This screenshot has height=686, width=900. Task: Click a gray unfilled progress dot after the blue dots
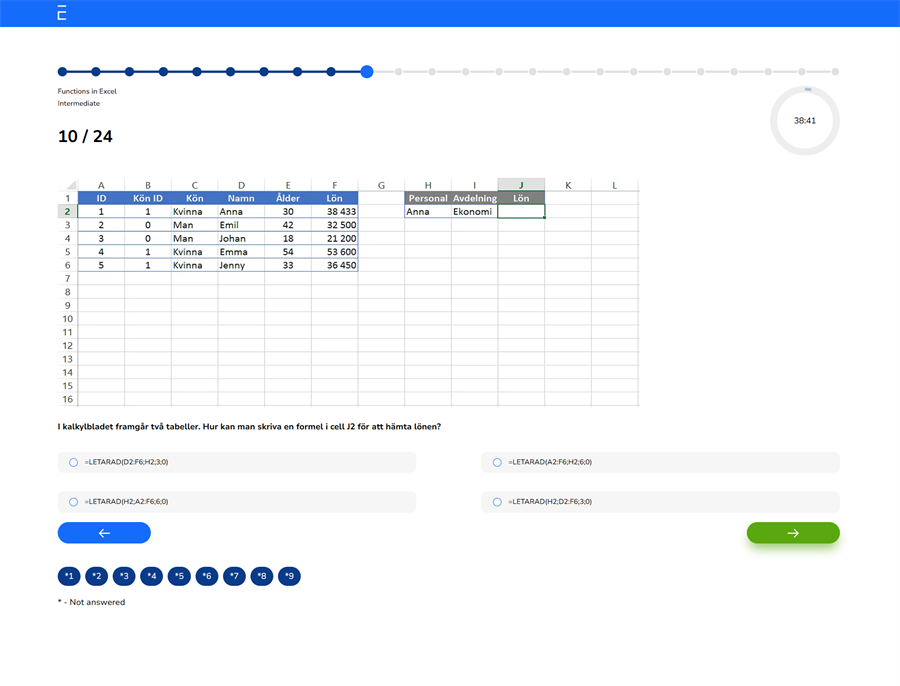(399, 71)
